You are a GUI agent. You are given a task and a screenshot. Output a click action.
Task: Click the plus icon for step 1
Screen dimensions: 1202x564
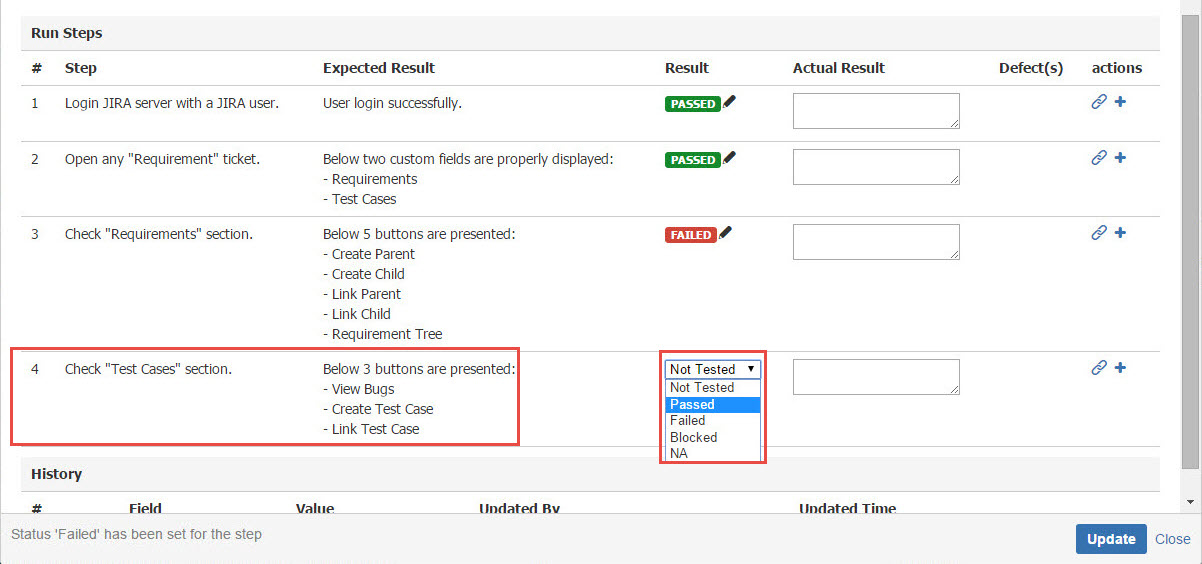tap(1120, 102)
